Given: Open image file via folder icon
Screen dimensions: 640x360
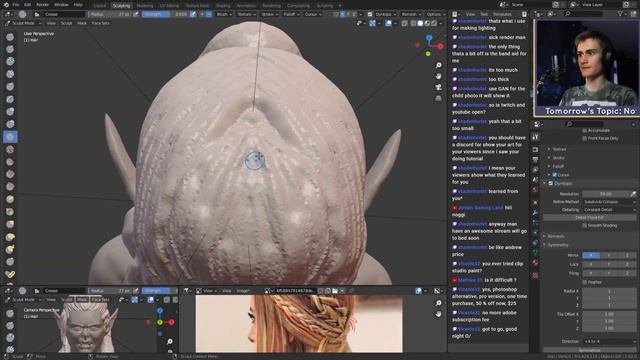Looking at the screenshot, I should pos(335,291).
